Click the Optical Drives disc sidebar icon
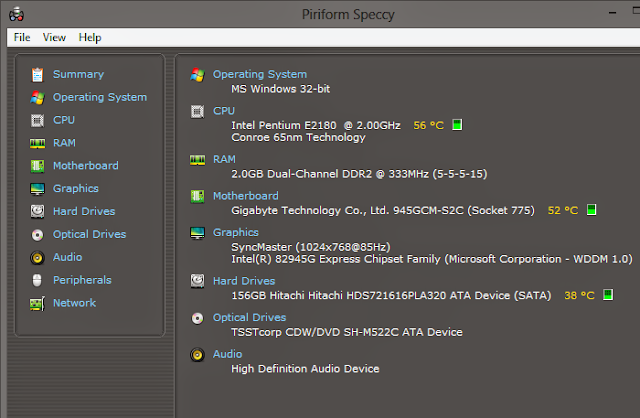 point(37,235)
